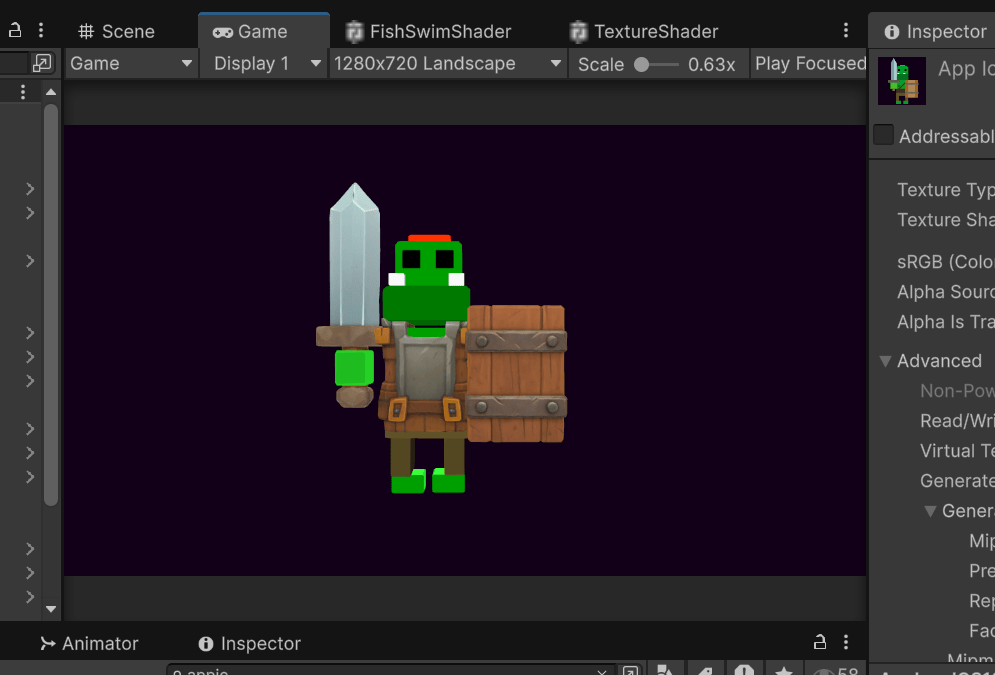Click the Play Focused button
The height and width of the screenshot is (675, 995).
click(x=809, y=64)
